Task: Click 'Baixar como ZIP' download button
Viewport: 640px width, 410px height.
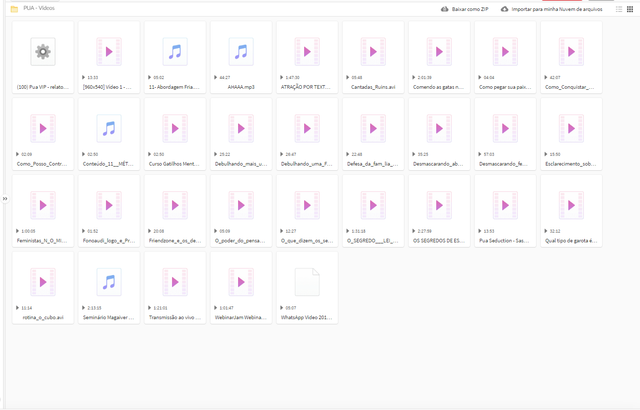Action: click(x=464, y=9)
